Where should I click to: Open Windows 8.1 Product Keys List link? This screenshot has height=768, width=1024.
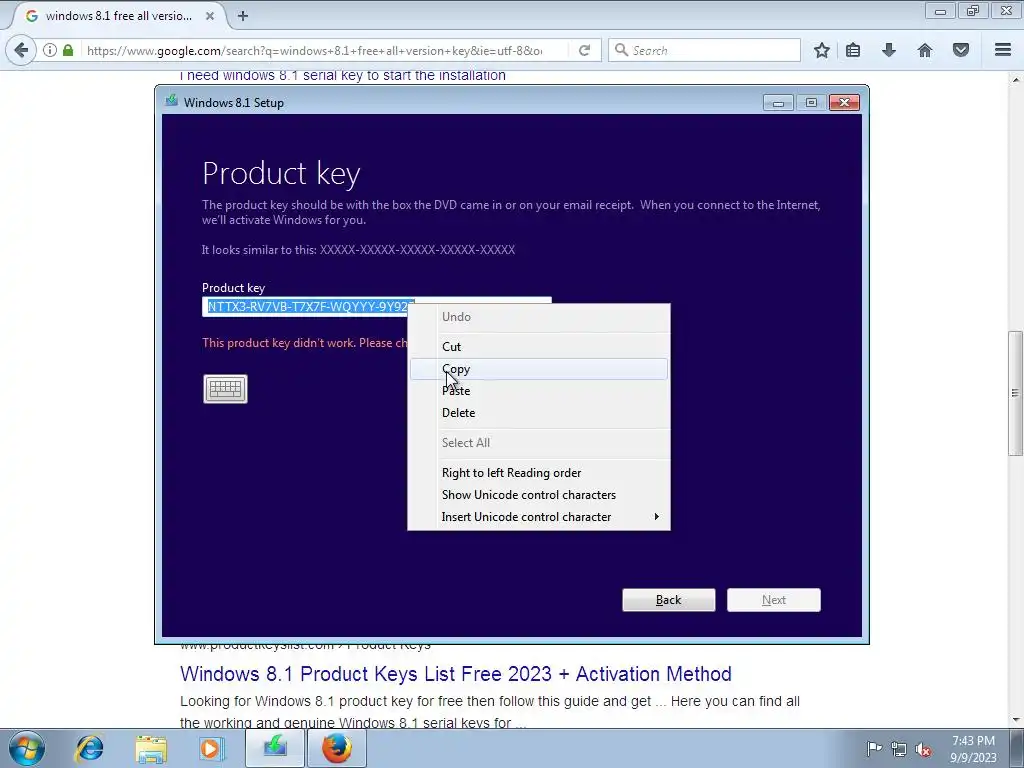click(x=456, y=673)
